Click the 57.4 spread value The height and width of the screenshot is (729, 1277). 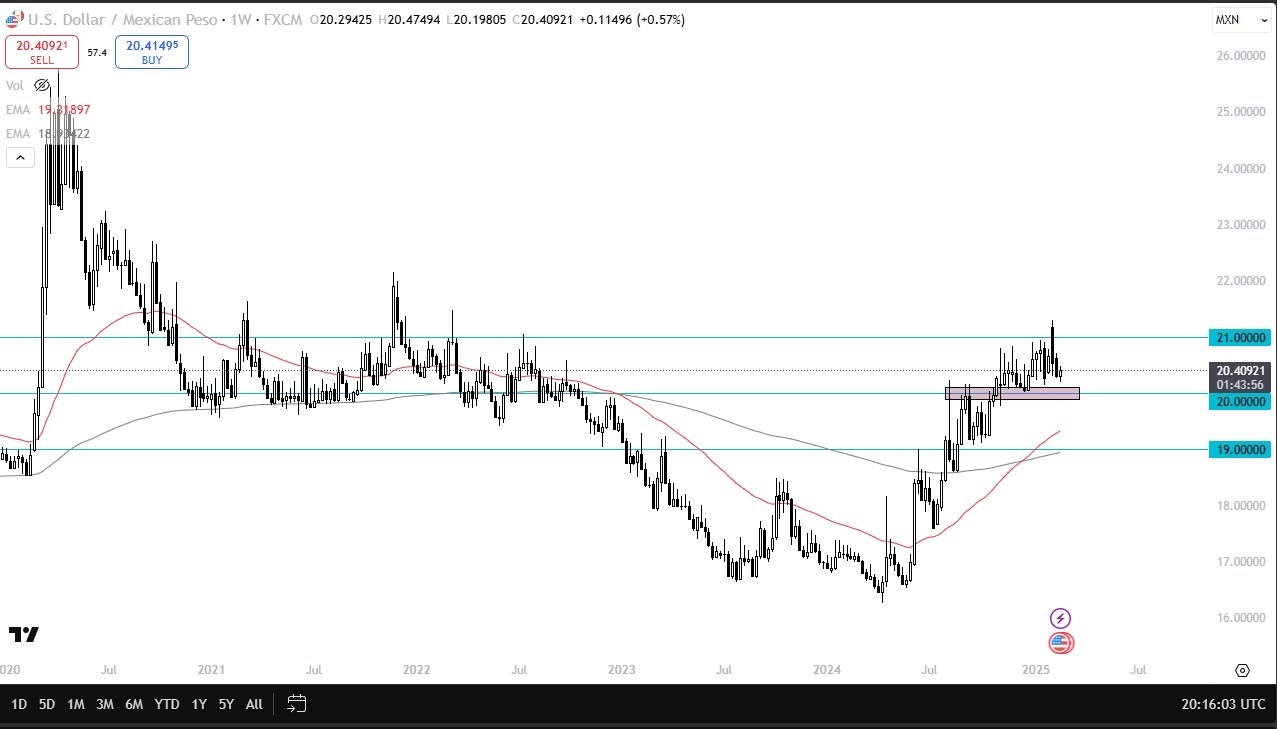pyautogui.click(x=97, y=52)
